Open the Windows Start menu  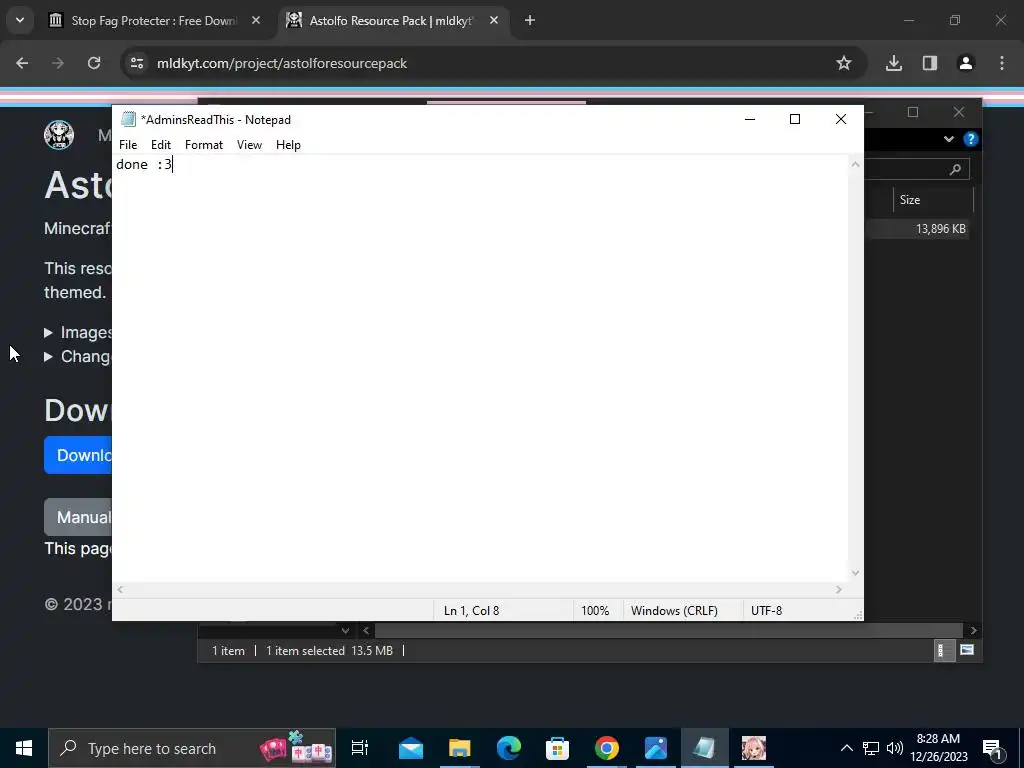tap(24, 748)
